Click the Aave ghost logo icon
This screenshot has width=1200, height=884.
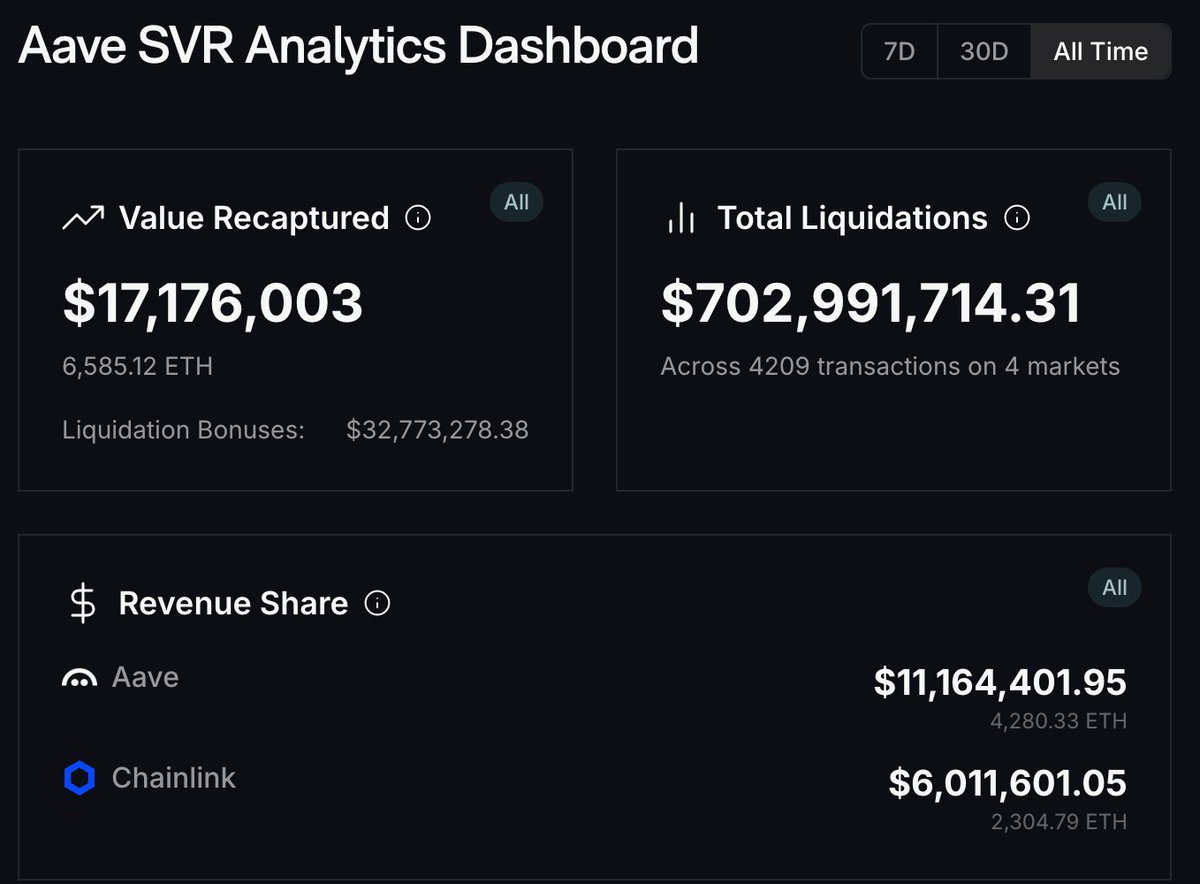[79, 678]
